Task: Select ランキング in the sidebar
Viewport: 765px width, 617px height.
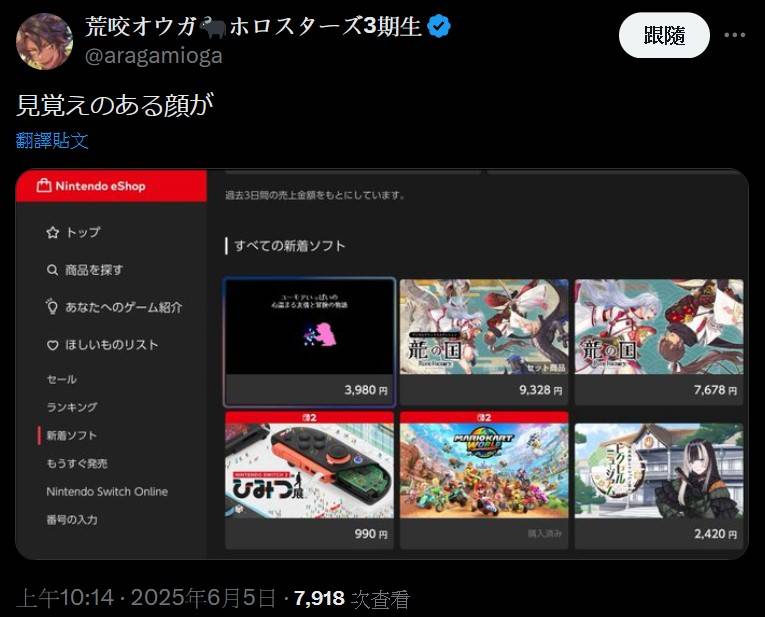Action: (72, 407)
